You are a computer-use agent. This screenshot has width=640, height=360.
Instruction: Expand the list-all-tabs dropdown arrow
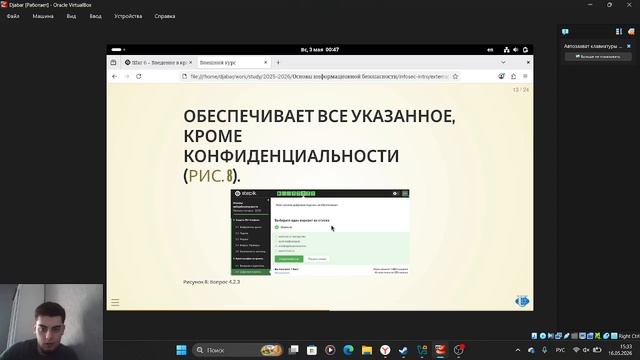point(503,62)
